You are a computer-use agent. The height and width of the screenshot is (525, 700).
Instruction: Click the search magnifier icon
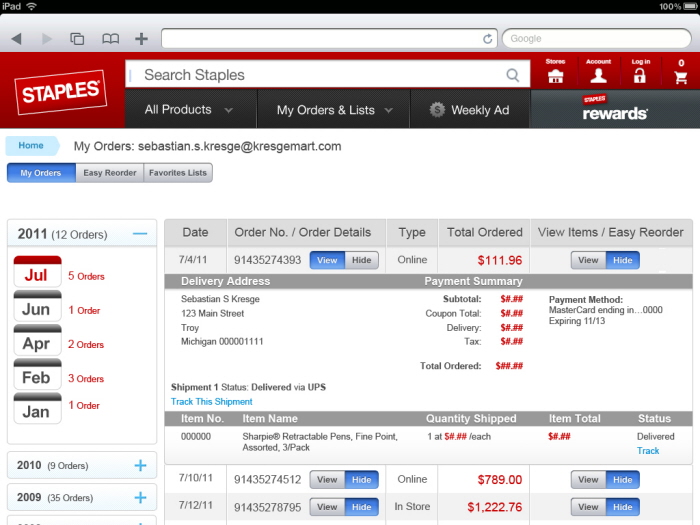[513, 75]
